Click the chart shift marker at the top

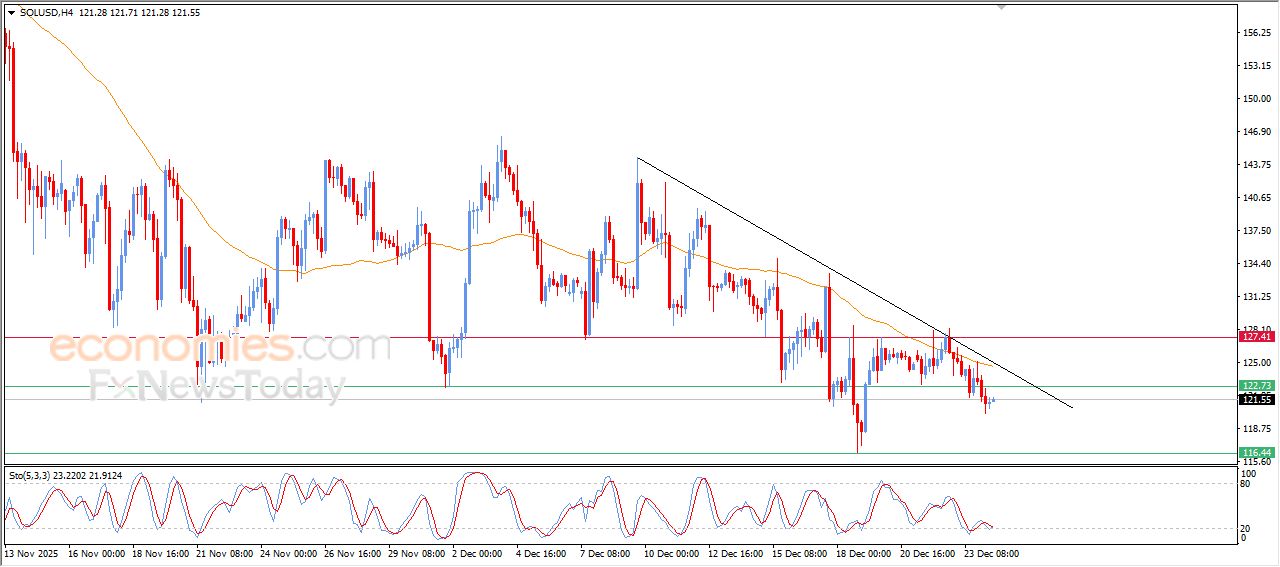[x=1002, y=7]
